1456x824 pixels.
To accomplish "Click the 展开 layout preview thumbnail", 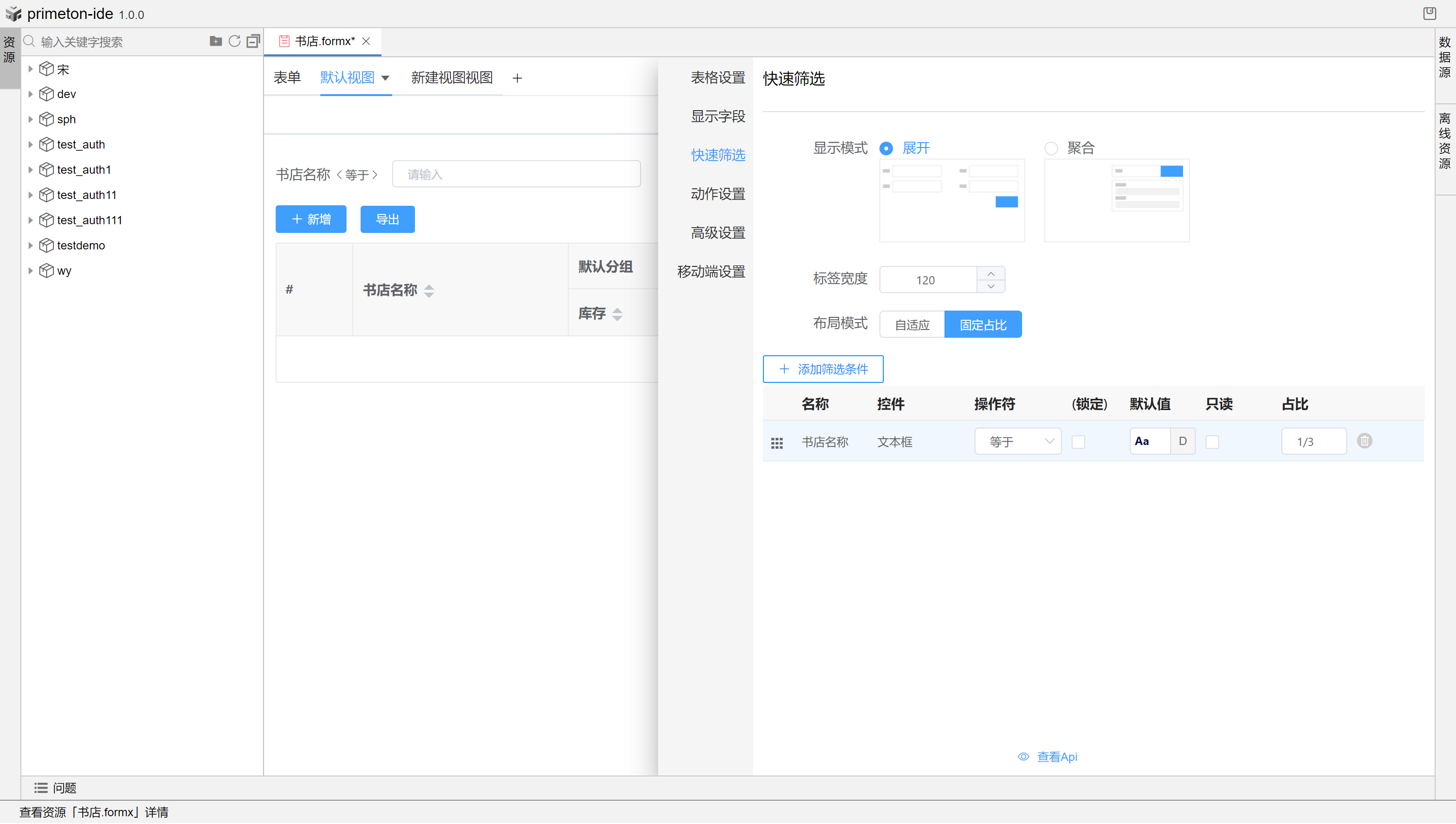I will coord(952,200).
